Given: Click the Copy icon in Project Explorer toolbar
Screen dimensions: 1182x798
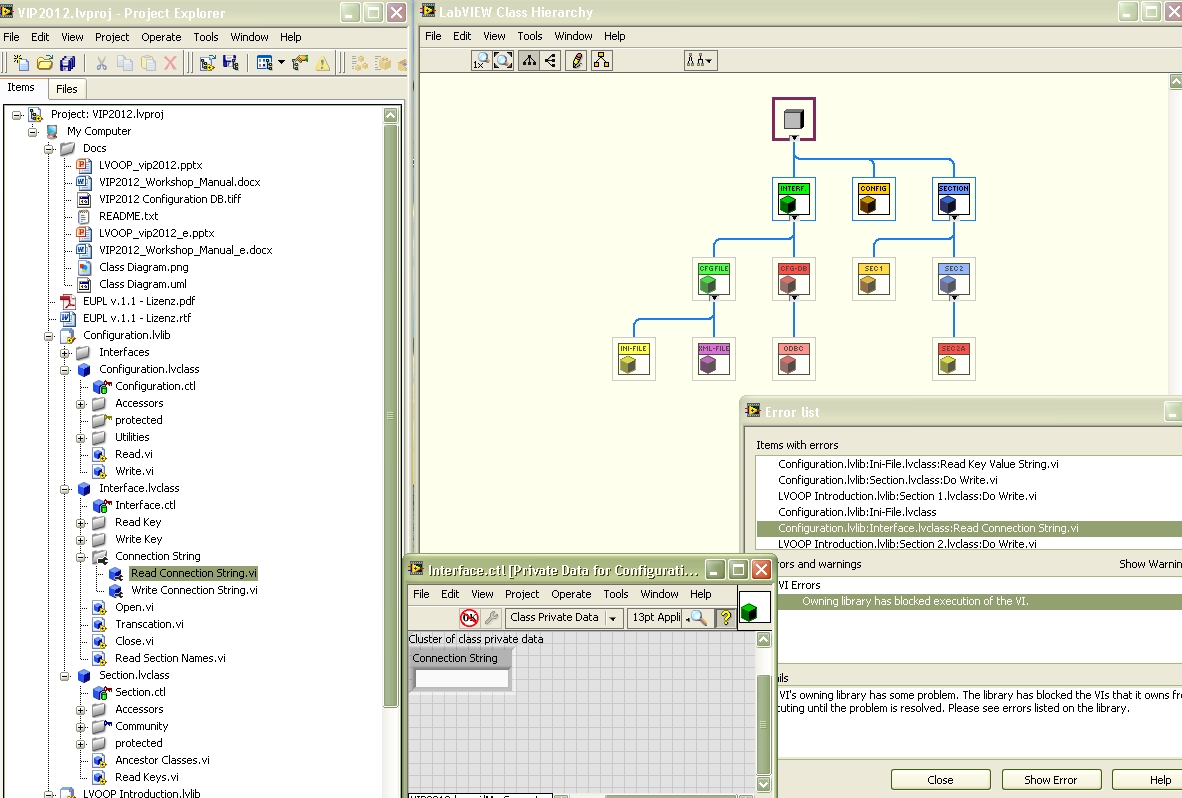Looking at the screenshot, I should click(x=124, y=63).
